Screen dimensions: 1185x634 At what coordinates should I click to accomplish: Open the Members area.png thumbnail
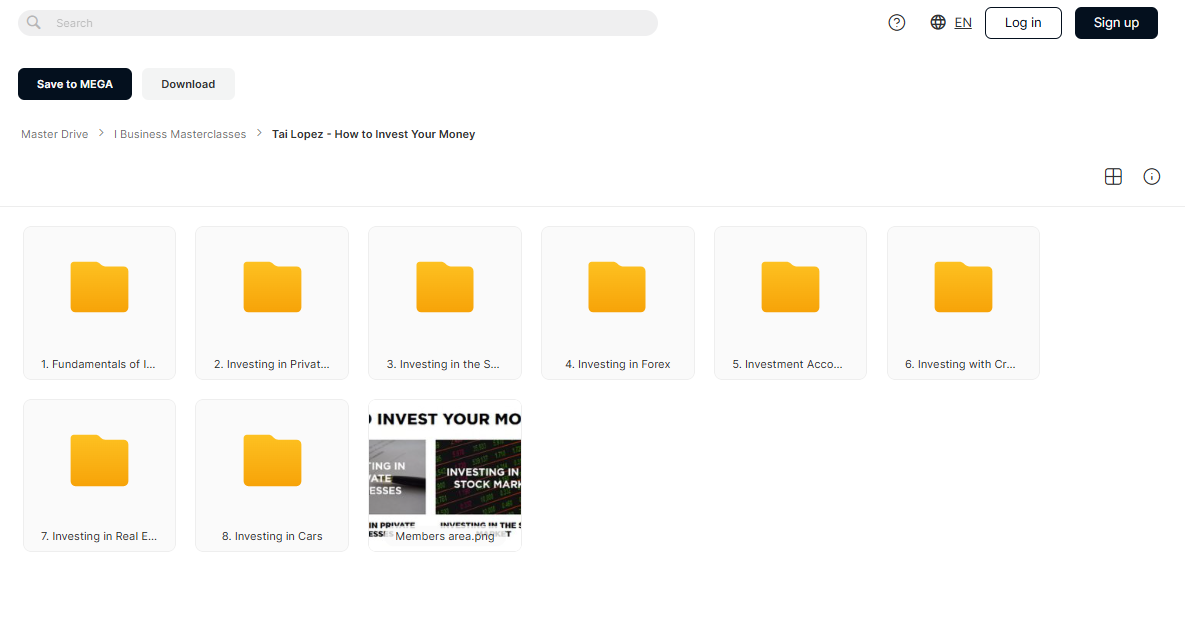pyautogui.click(x=444, y=475)
